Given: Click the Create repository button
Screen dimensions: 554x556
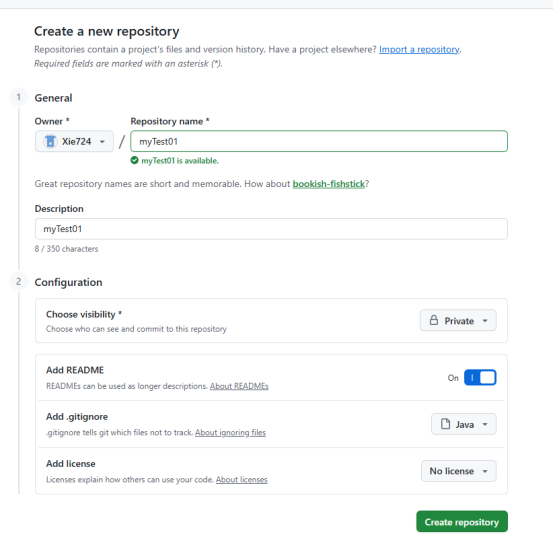Looking at the screenshot, I should point(462,522).
